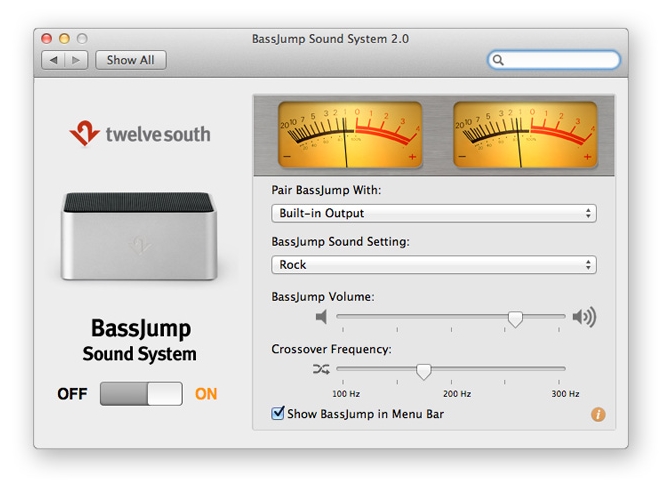This screenshot has width=672, height=481.
Task: Uncheck Show BassJump in Menu Bar
Action: (x=278, y=413)
